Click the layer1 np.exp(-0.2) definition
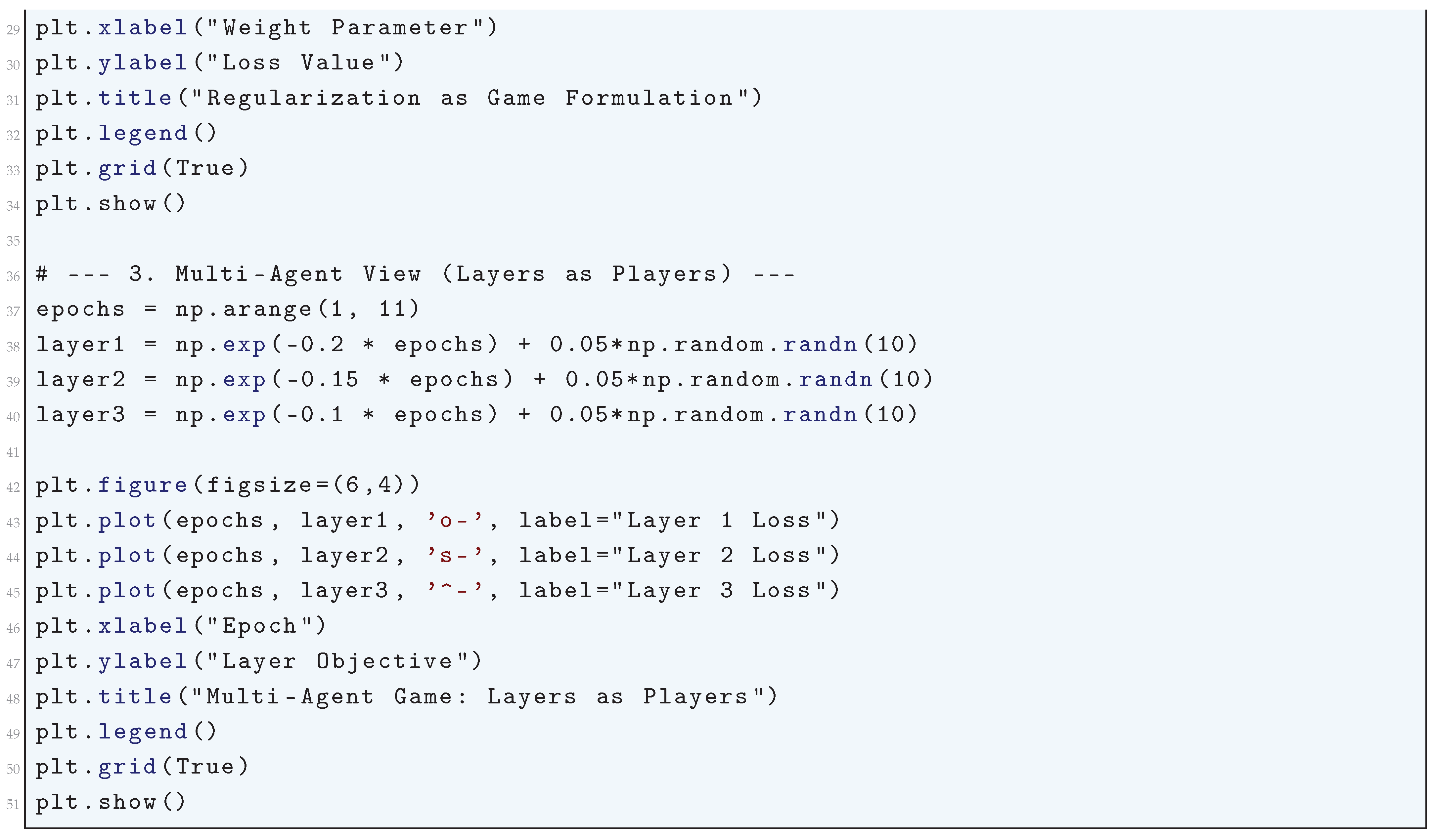 477,344
